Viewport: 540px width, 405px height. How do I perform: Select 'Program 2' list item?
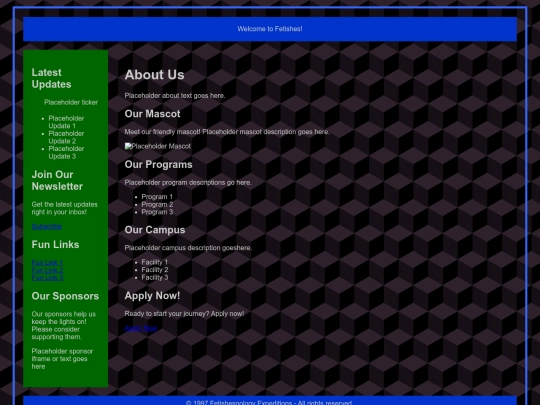(157, 204)
